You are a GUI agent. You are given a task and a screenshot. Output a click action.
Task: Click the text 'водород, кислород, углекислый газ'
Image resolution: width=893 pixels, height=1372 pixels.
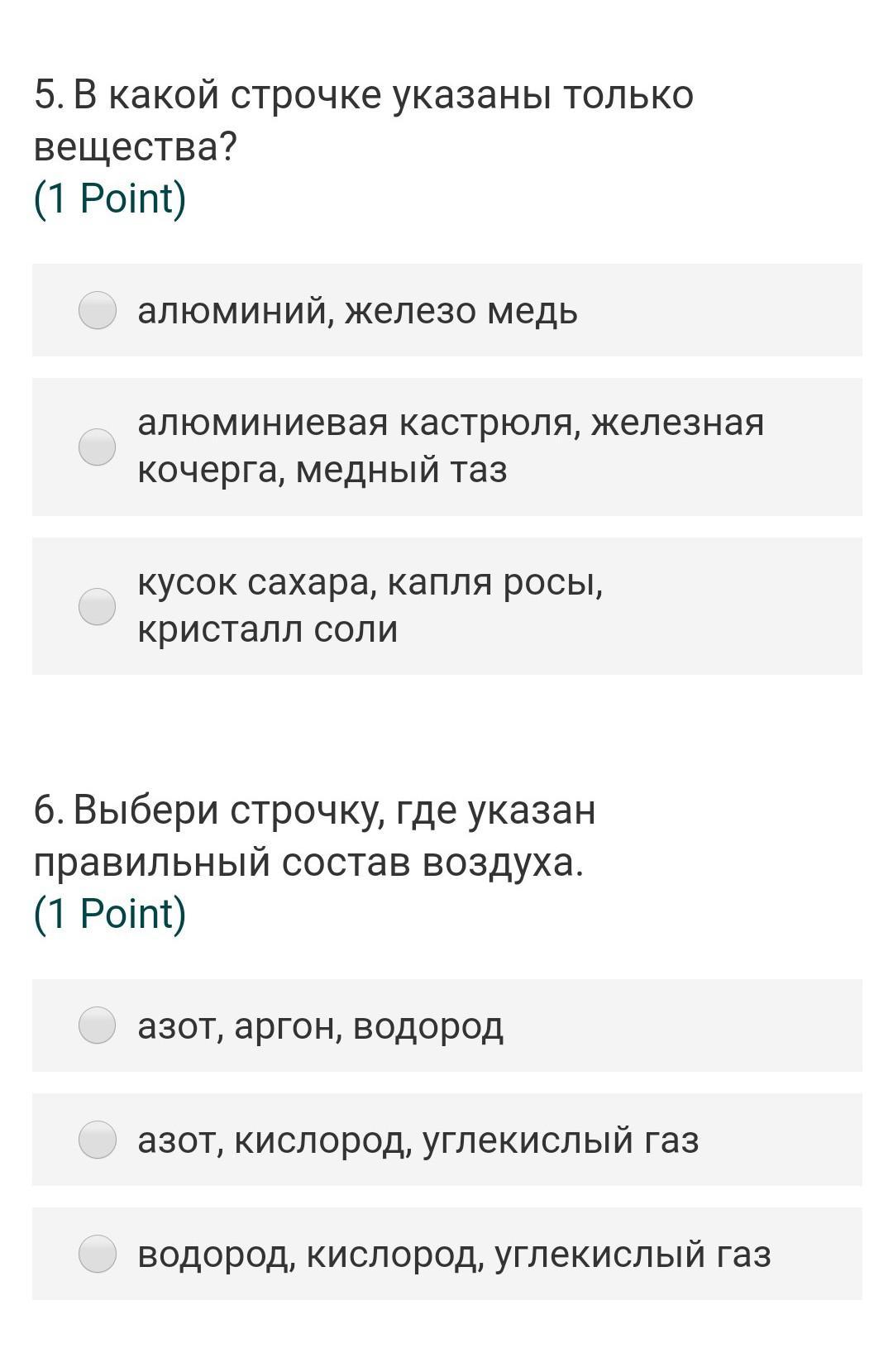pyautogui.click(x=454, y=1255)
